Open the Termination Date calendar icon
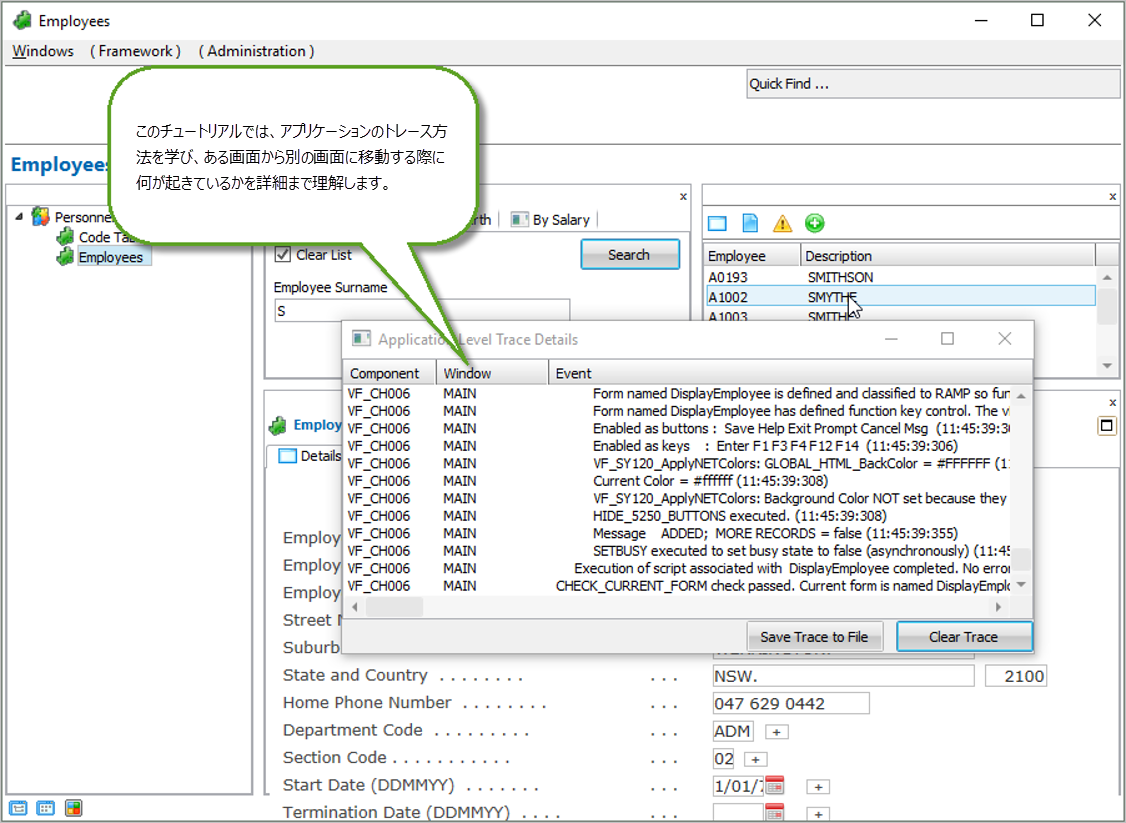 click(774, 813)
